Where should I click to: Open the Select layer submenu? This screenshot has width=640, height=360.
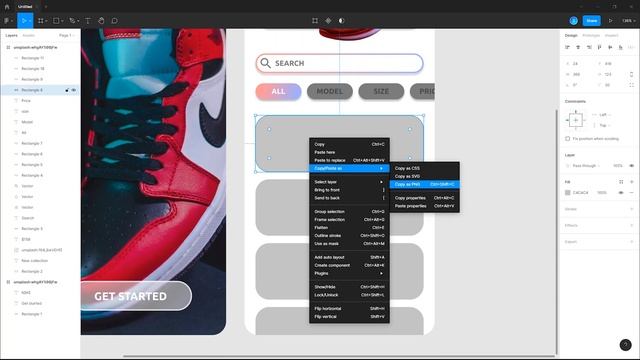click(349, 182)
